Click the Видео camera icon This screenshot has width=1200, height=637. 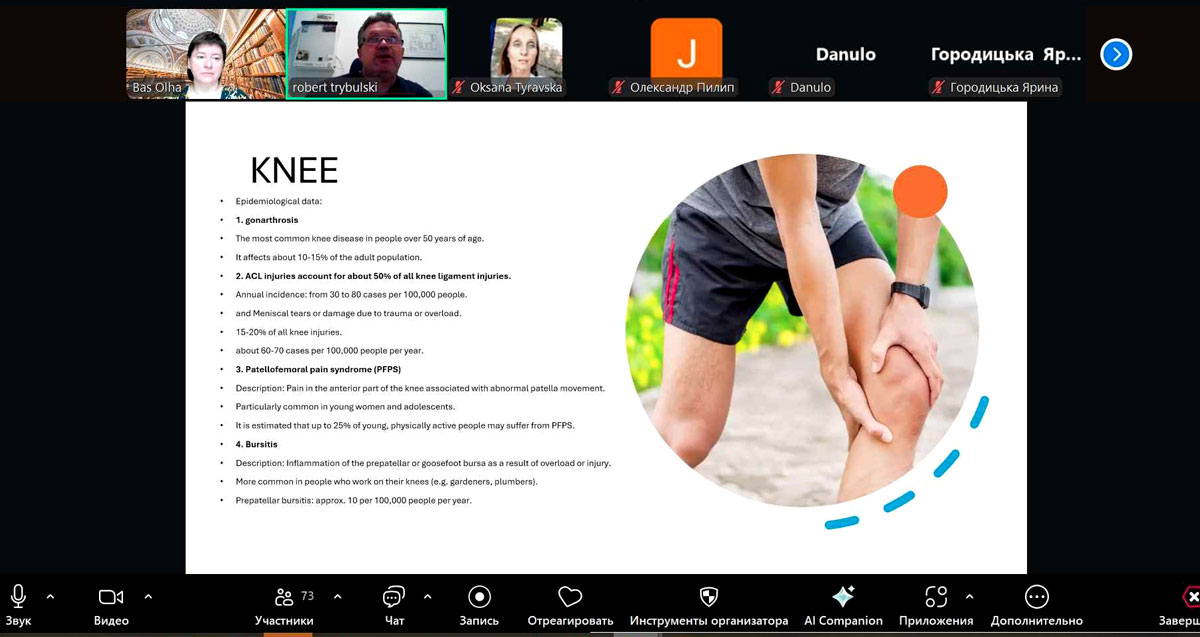coord(110,597)
